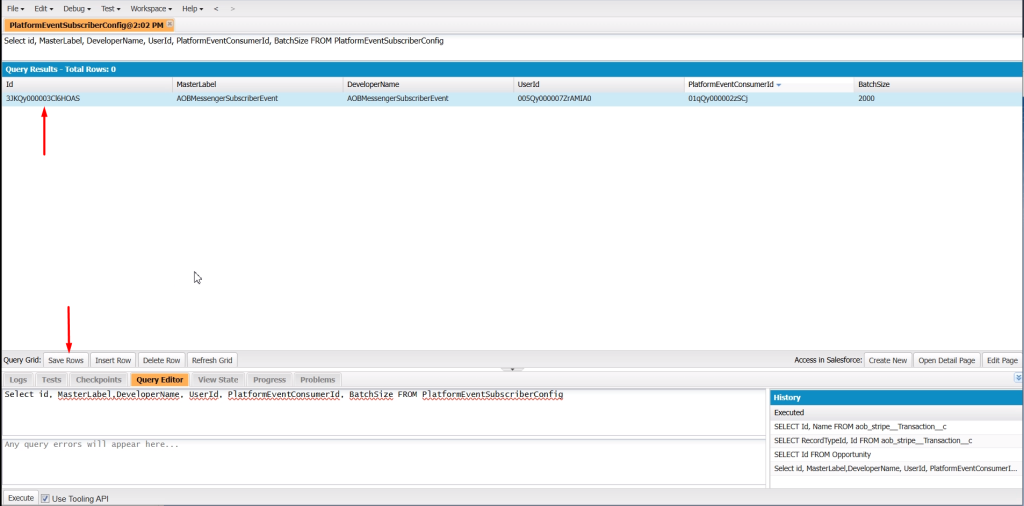Select history query Select id, MasterLabel, DeveloperName
The image size is (1024, 506).
click(x=896, y=469)
